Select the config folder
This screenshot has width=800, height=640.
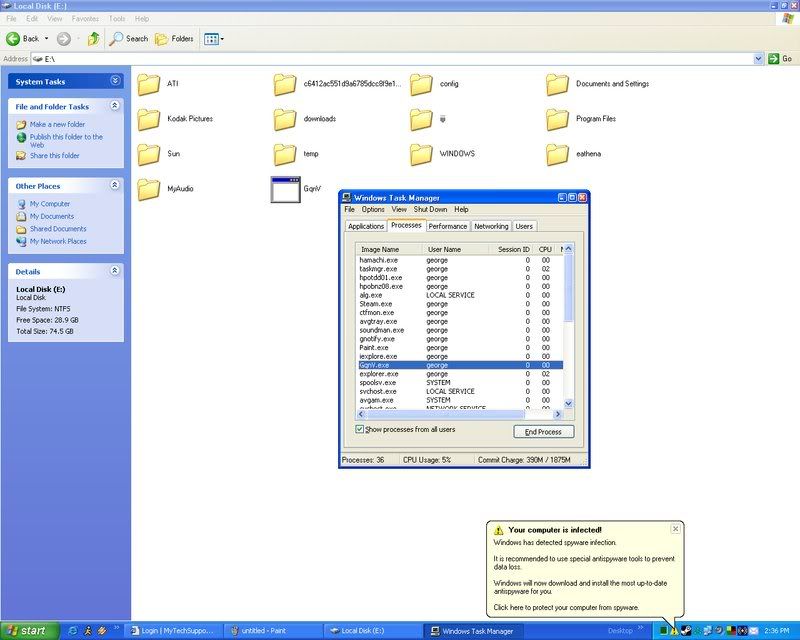[434, 84]
